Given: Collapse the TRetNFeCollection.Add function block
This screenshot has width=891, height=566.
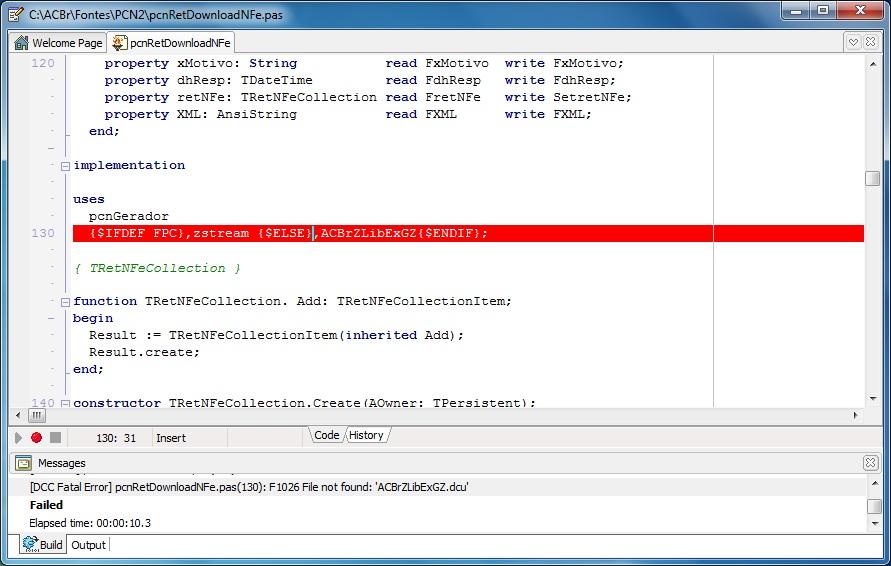Looking at the screenshot, I should coord(65,302).
